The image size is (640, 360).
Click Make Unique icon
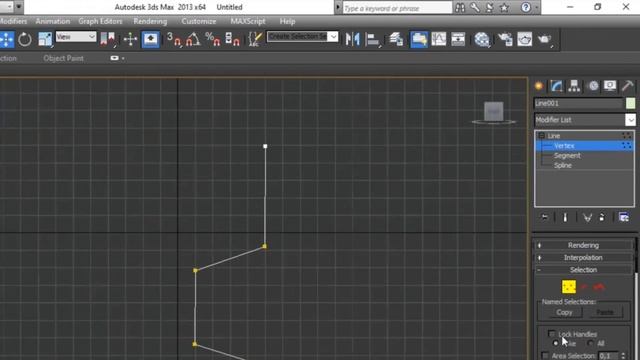click(x=587, y=218)
